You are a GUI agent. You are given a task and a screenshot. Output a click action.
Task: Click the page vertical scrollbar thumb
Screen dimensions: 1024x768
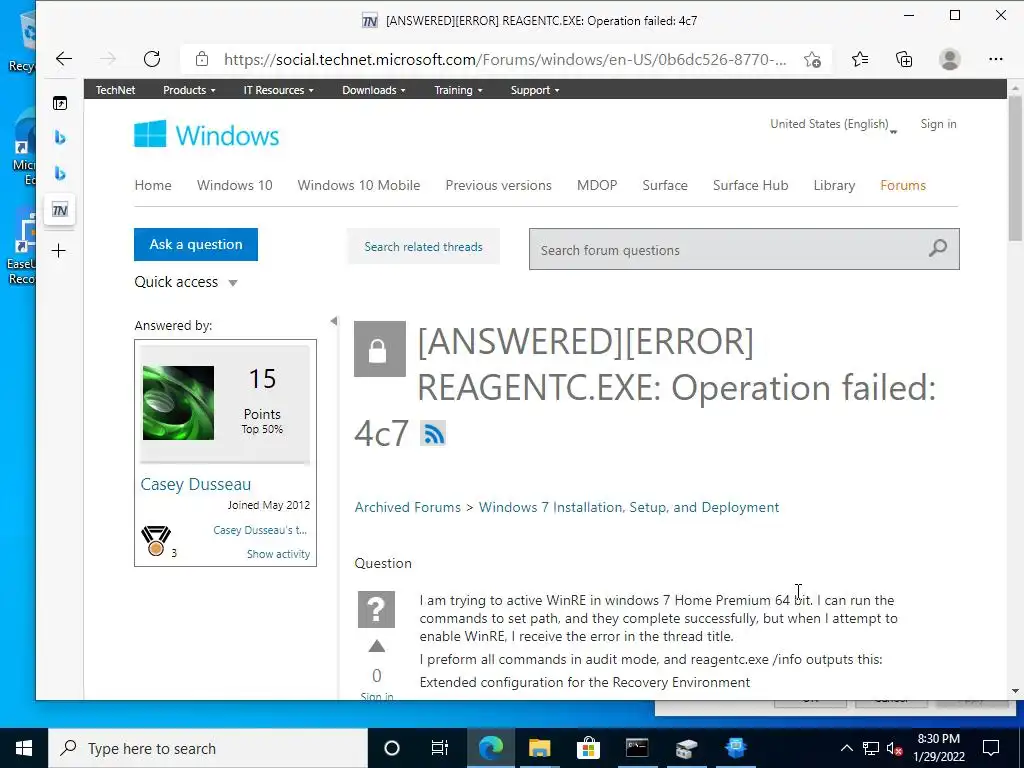coord(1015,168)
